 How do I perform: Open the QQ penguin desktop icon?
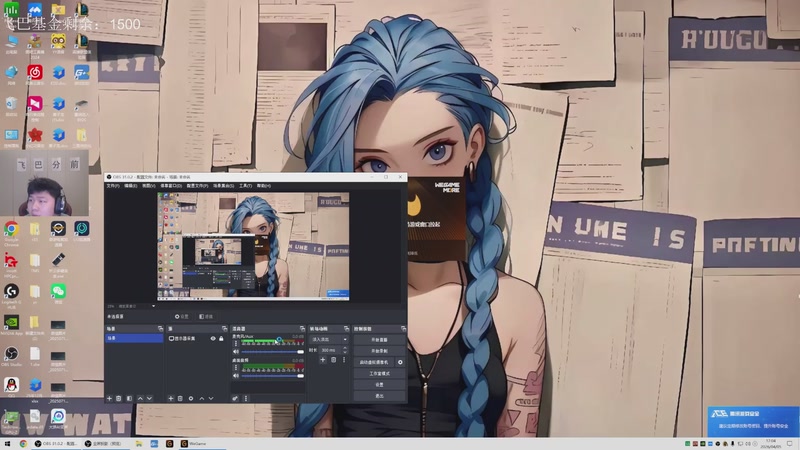11,386
